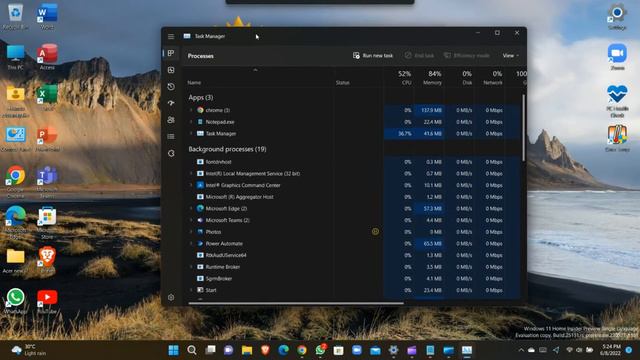Open the Microsoft Store desktop shortcut
640x360 pixels.
[47, 222]
